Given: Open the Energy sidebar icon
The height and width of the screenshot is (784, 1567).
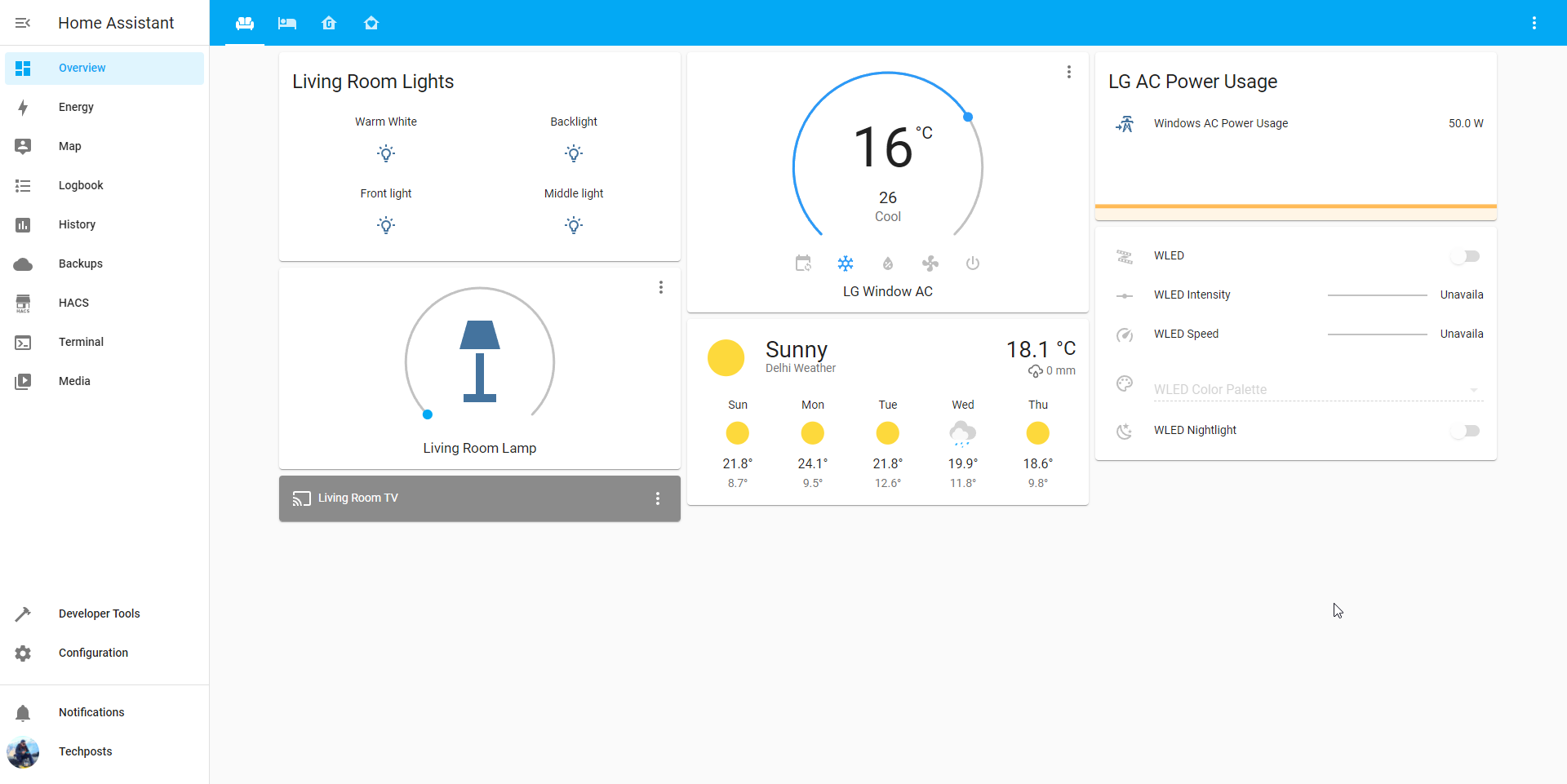Looking at the screenshot, I should pos(23,107).
